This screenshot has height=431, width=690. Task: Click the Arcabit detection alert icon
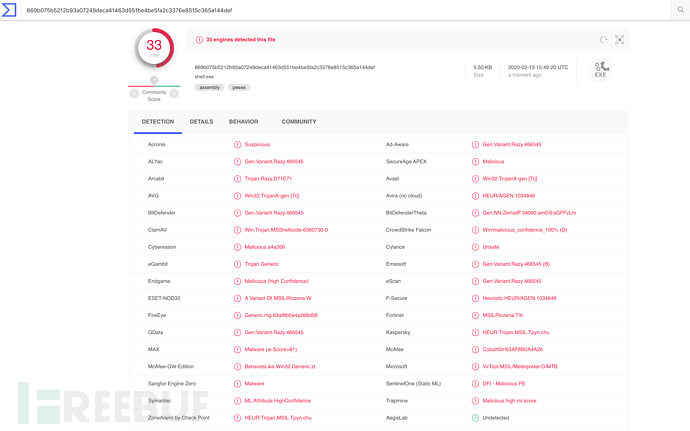(x=237, y=179)
